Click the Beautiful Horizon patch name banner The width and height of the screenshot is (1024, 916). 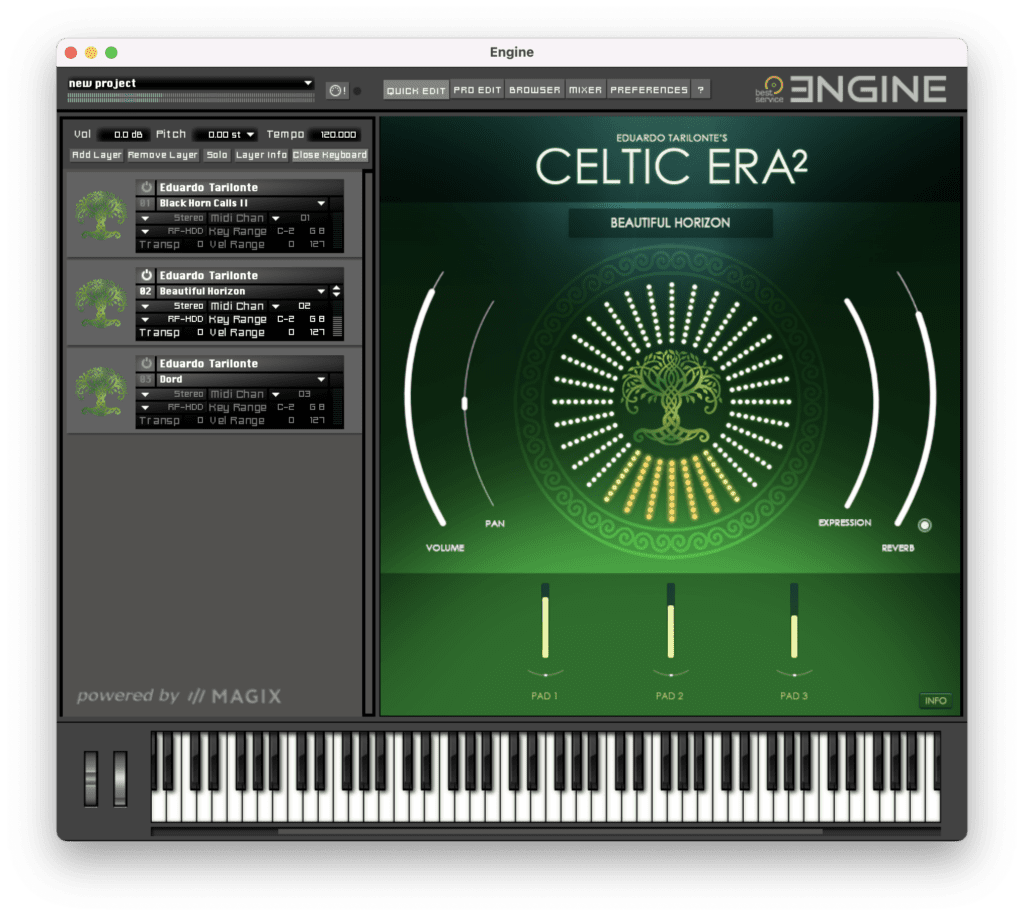click(x=670, y=223)
